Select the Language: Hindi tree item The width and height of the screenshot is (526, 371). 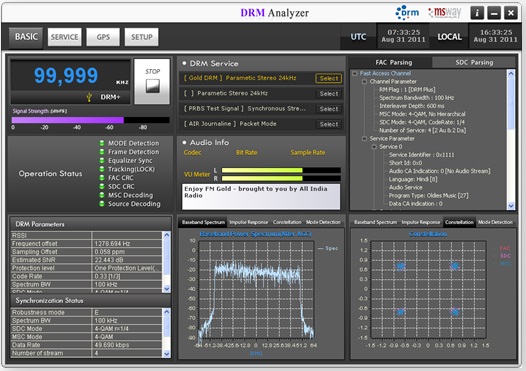[x=413, y=179]
